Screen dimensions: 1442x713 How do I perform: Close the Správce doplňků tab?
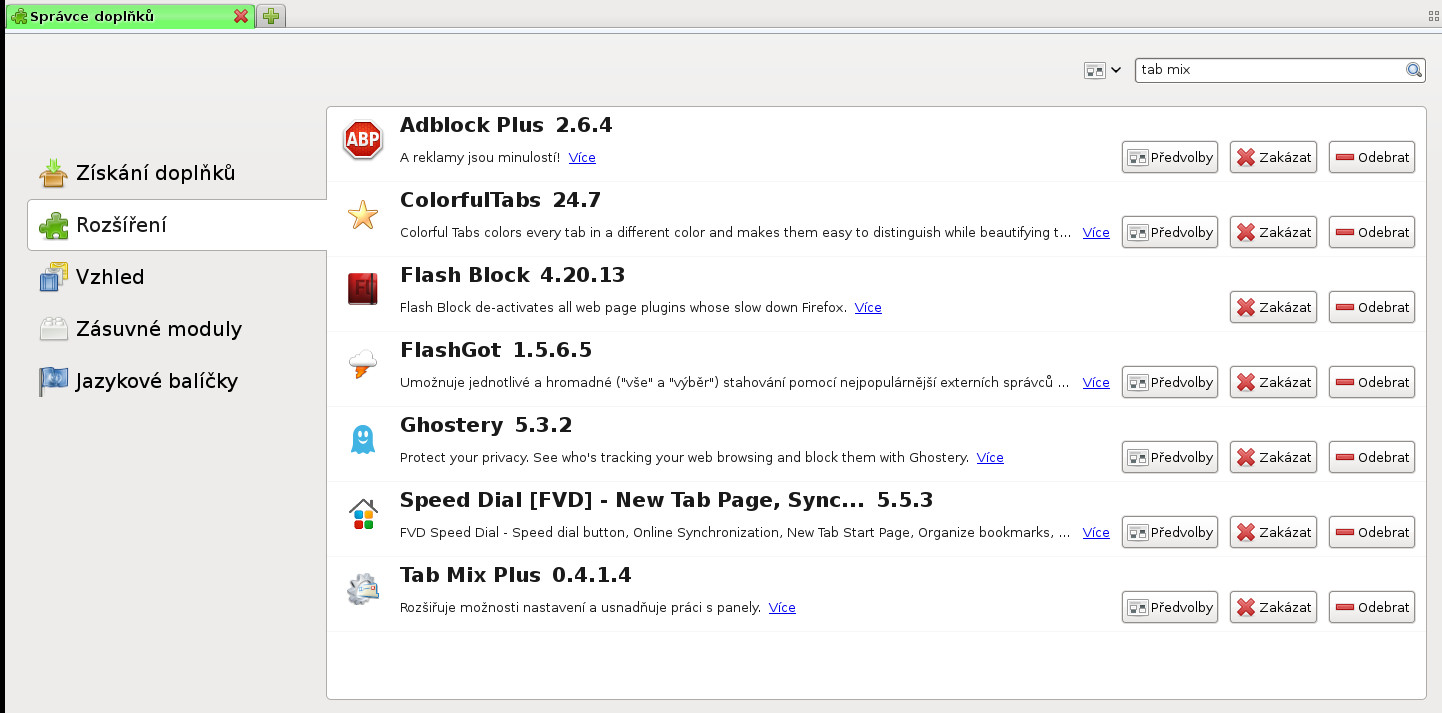pyautogui.click(x=240, y=16)
